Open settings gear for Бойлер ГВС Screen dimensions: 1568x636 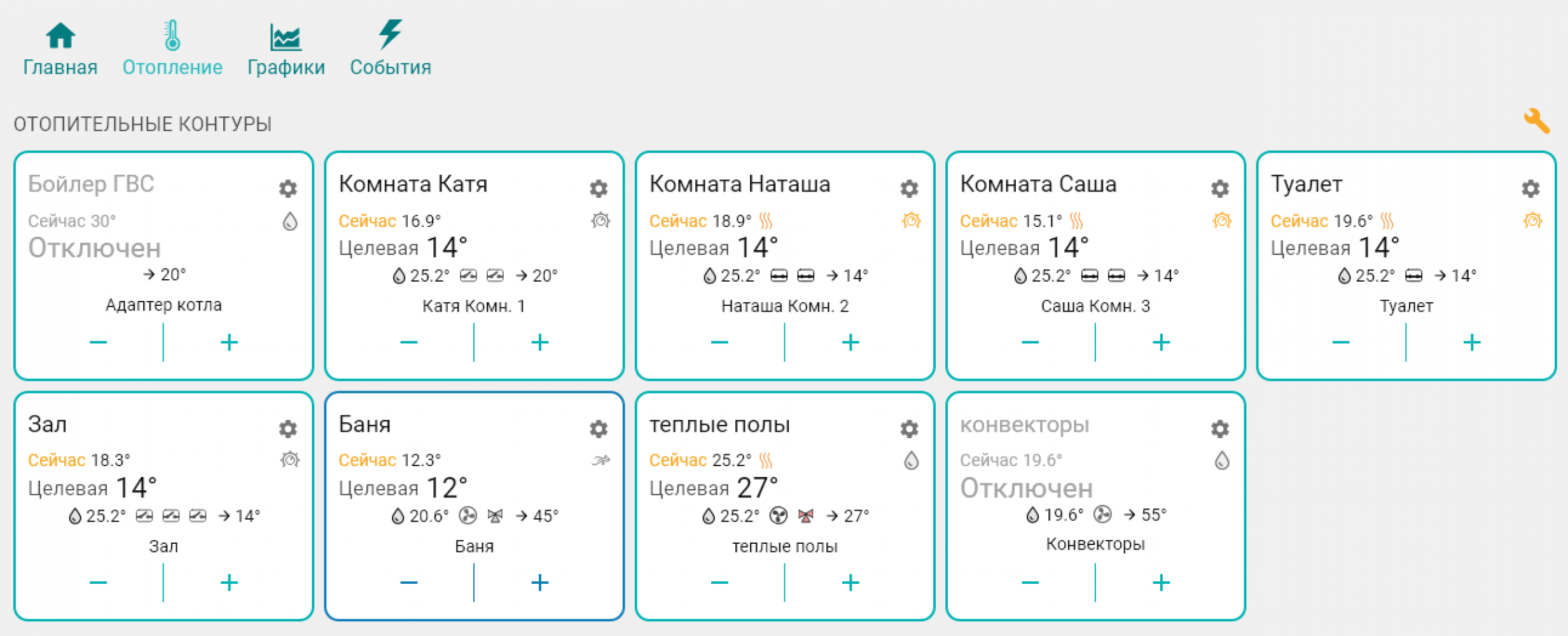pyautogui.click(x=288, y=188)
